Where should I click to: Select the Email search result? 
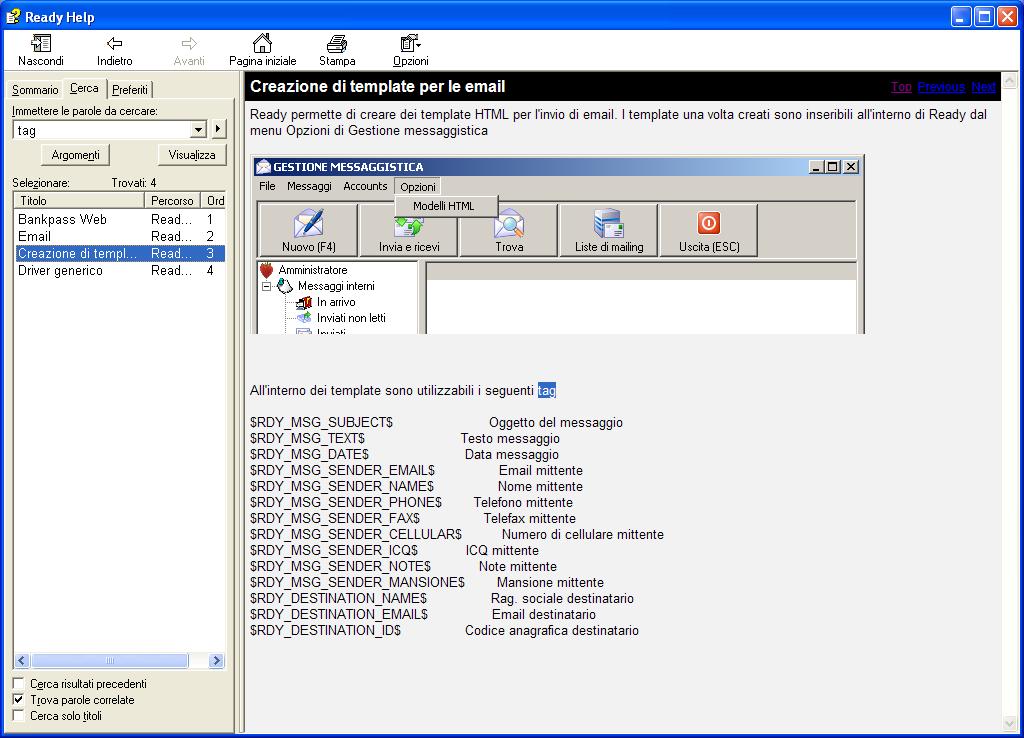click(120, 236)
